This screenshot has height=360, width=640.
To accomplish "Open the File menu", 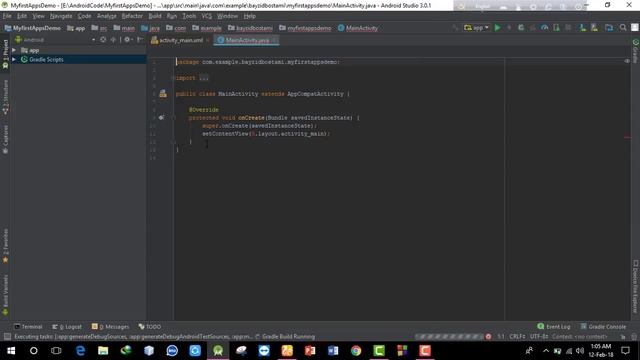I will 7,16.
